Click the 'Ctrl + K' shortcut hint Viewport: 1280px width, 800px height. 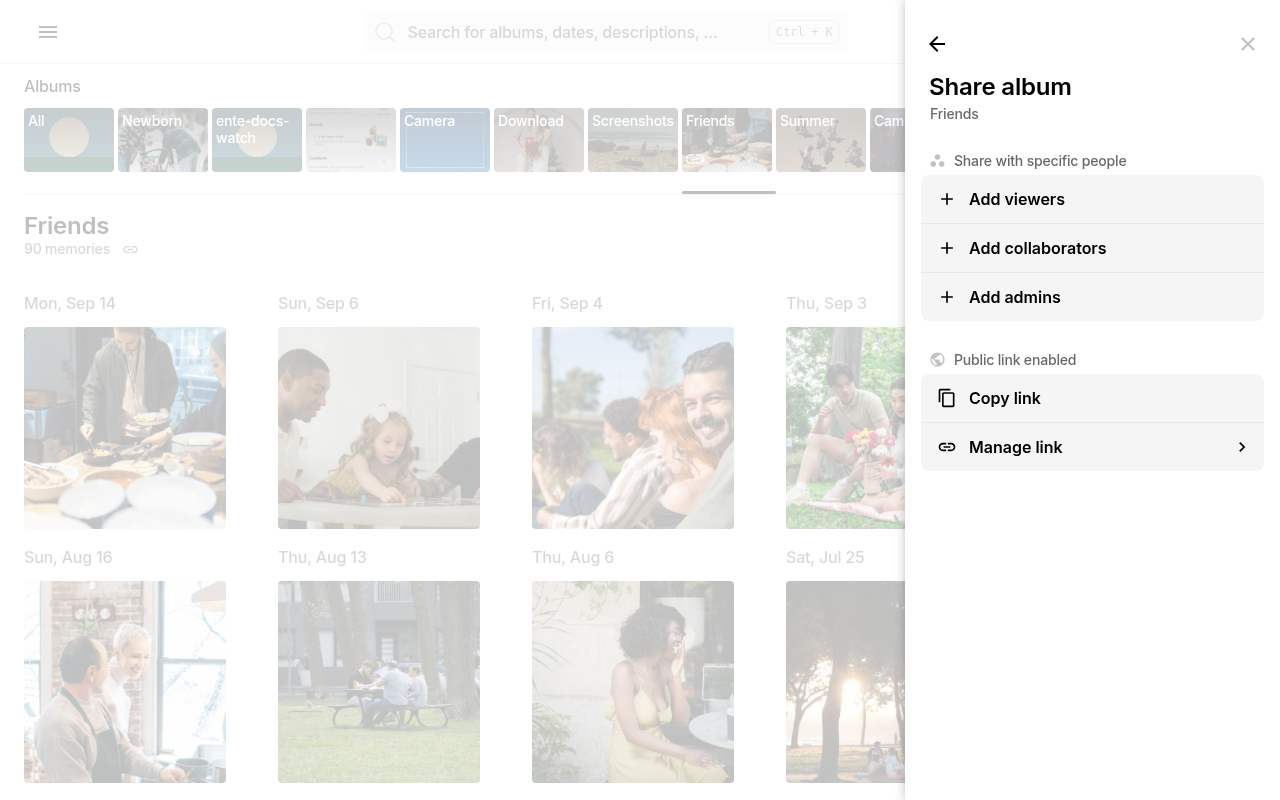pyautogui.click(x=804, y=32)
